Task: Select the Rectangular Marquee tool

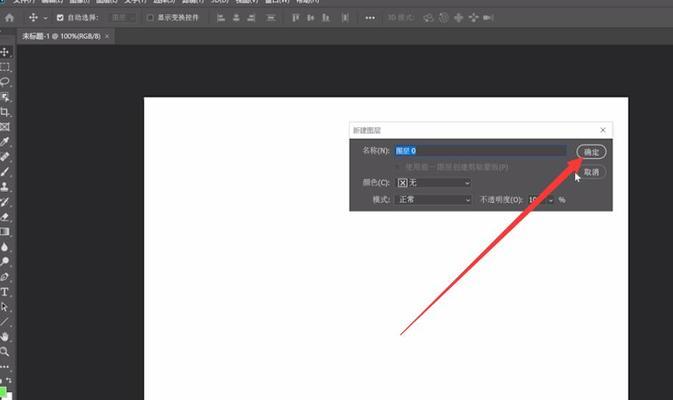Action: pyautogui.click(x=5, y=67)
